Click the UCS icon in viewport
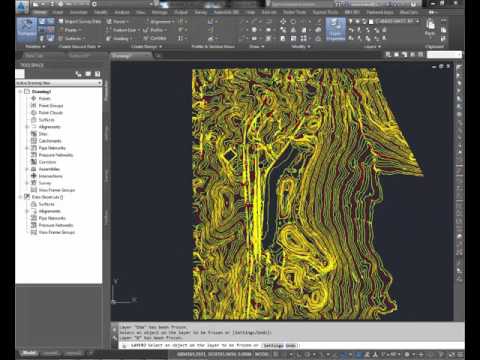The height and width of the screenshot is (360, 480). (123, 293)
